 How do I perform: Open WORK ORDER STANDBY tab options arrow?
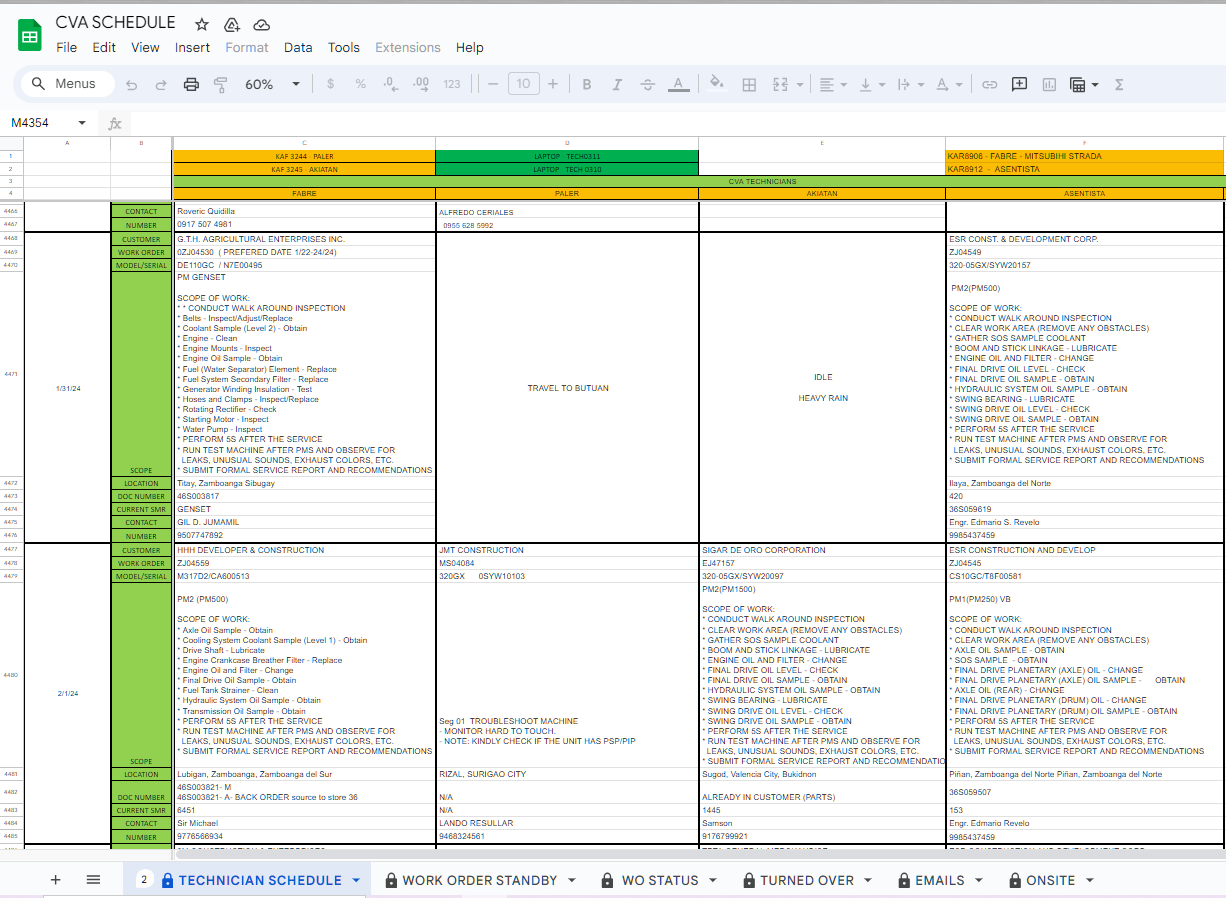(572, 880)
